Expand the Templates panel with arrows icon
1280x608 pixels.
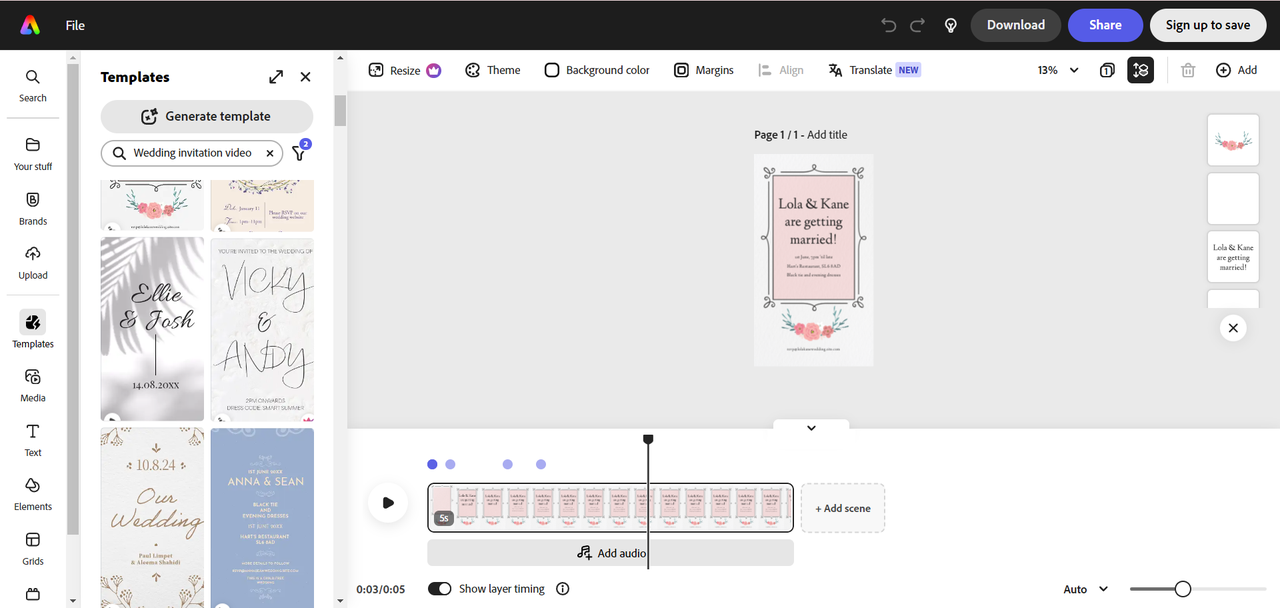(276, 77)
